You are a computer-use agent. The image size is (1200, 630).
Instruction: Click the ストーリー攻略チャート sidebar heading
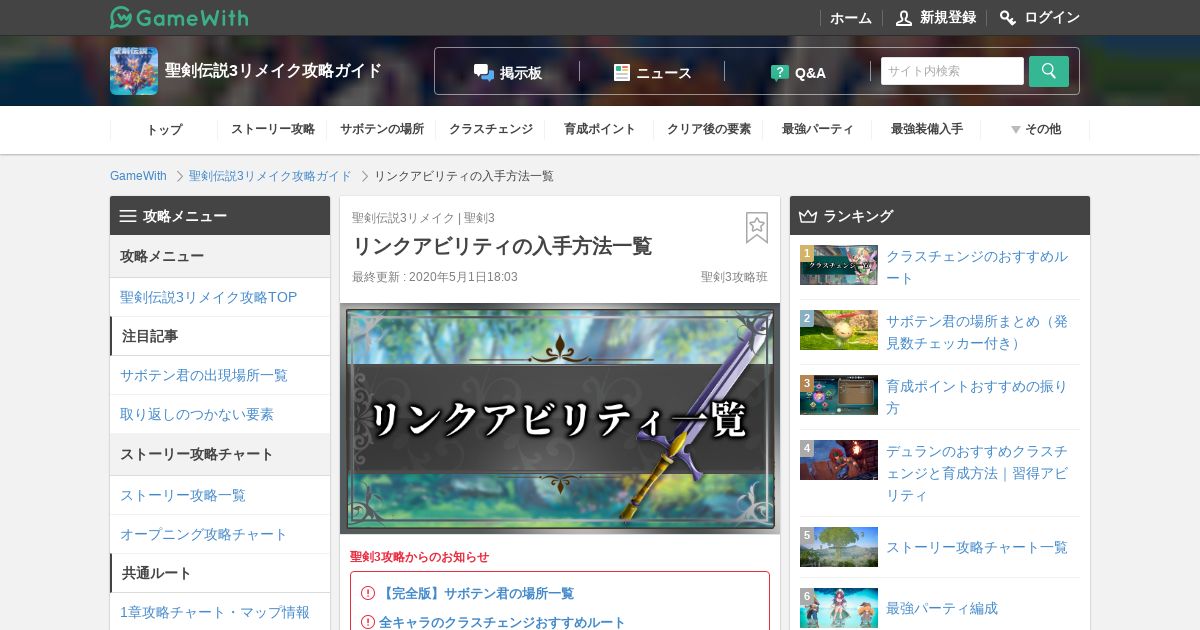[197, 454]
